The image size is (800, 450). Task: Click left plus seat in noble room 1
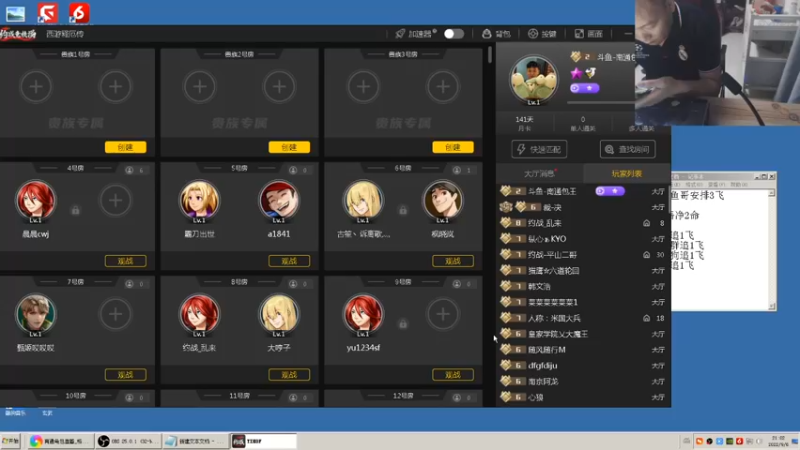tap(36, 87)
